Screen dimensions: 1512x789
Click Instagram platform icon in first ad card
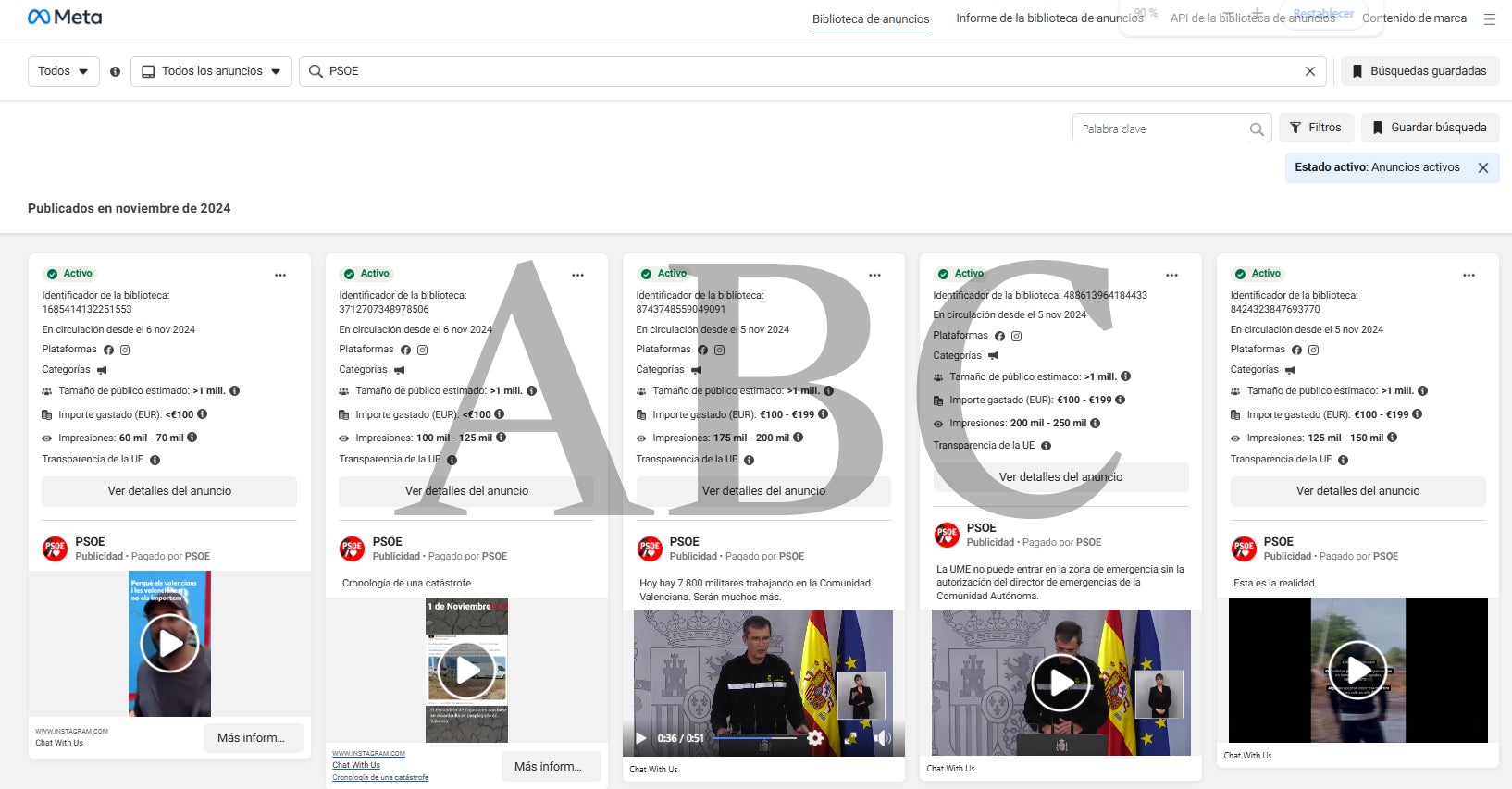pos(125,350)
